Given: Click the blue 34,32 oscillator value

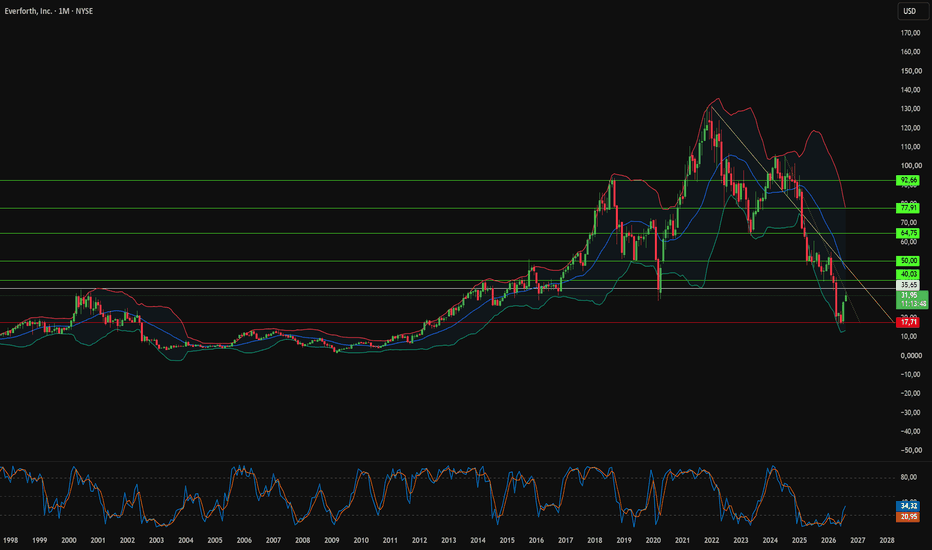Looking at the screenshot, I should 908,506.
